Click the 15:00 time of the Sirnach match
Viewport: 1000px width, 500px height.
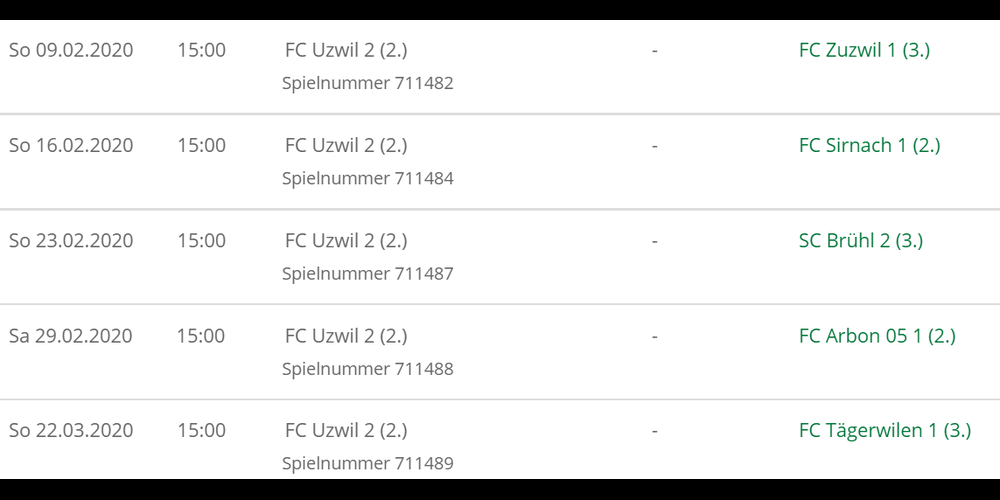coord(201,145)
